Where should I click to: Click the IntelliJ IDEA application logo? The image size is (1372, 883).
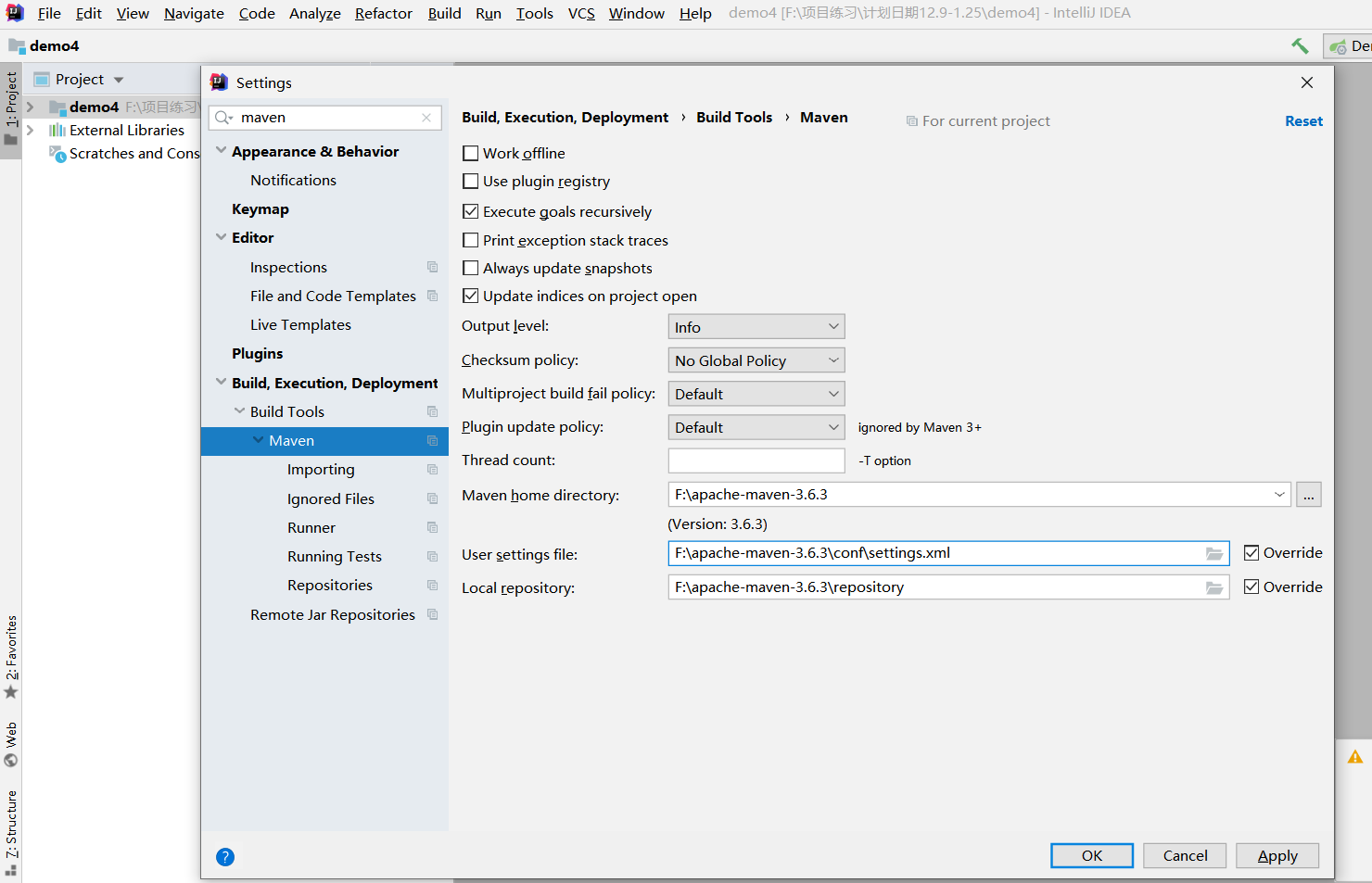15,13
